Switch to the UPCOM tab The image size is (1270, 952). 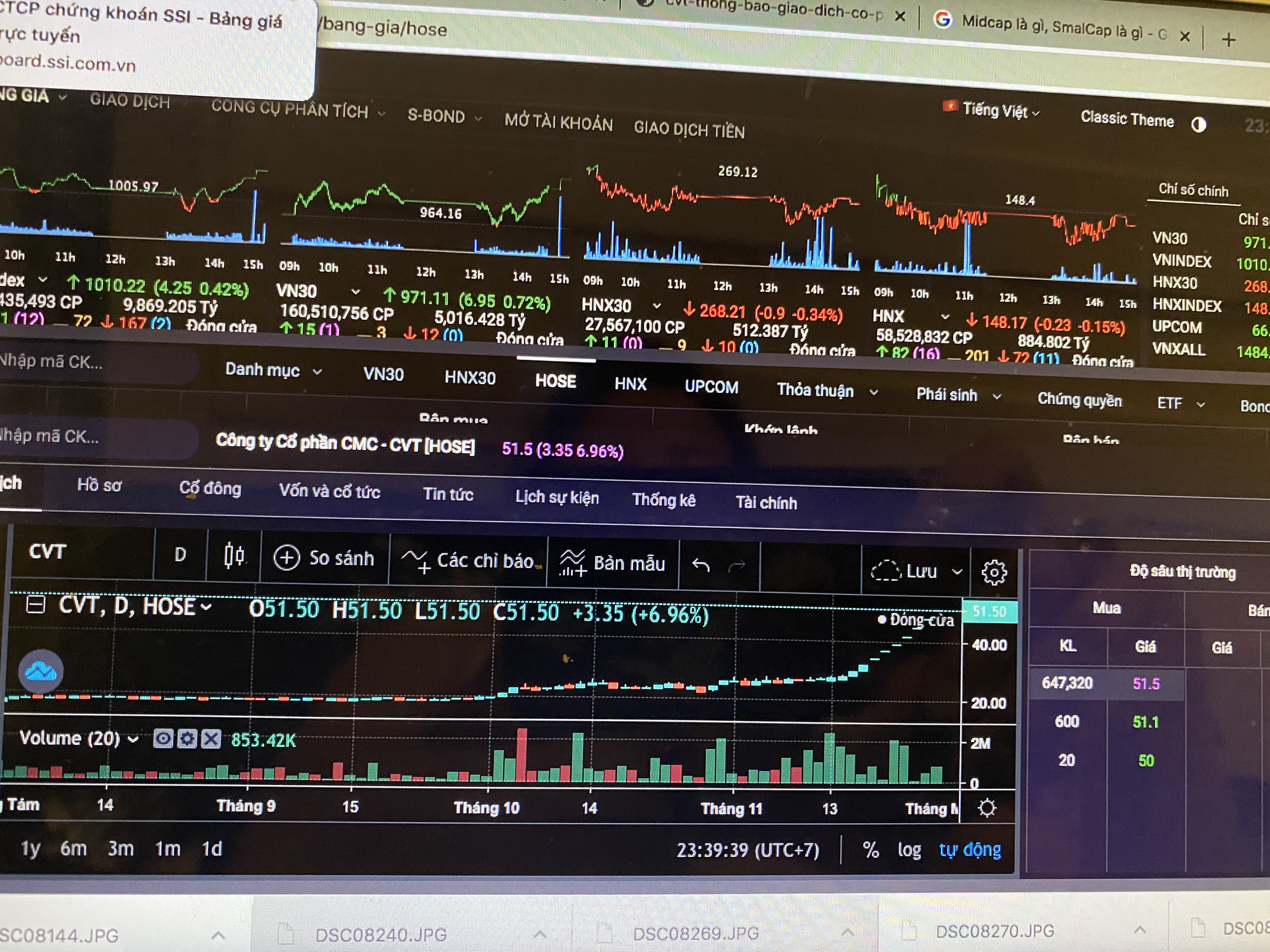[711, 387]
